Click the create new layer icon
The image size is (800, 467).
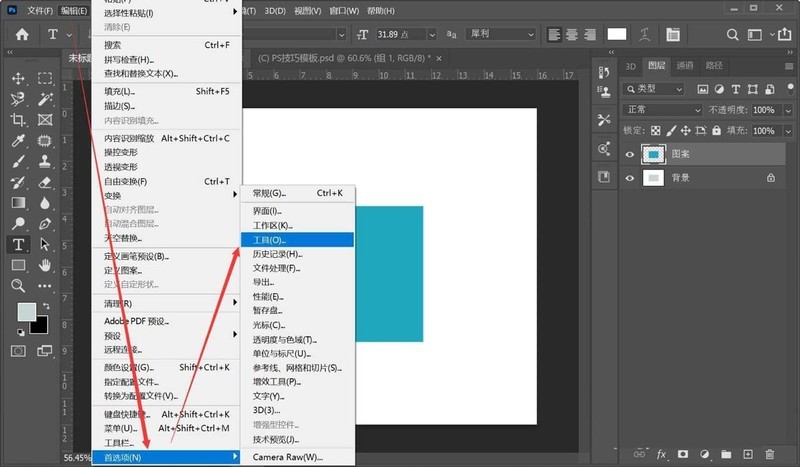(x=748, y=454)
